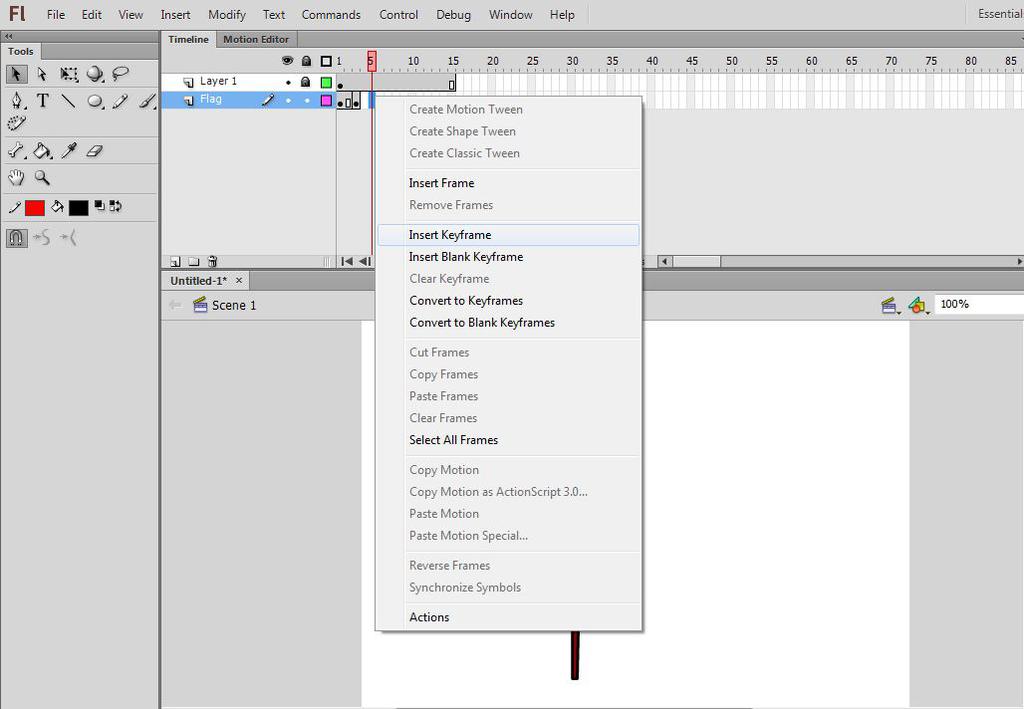Select the Text tool
Image resolution: width=1024 pixels, height=709 pixels.
(42, 101)
